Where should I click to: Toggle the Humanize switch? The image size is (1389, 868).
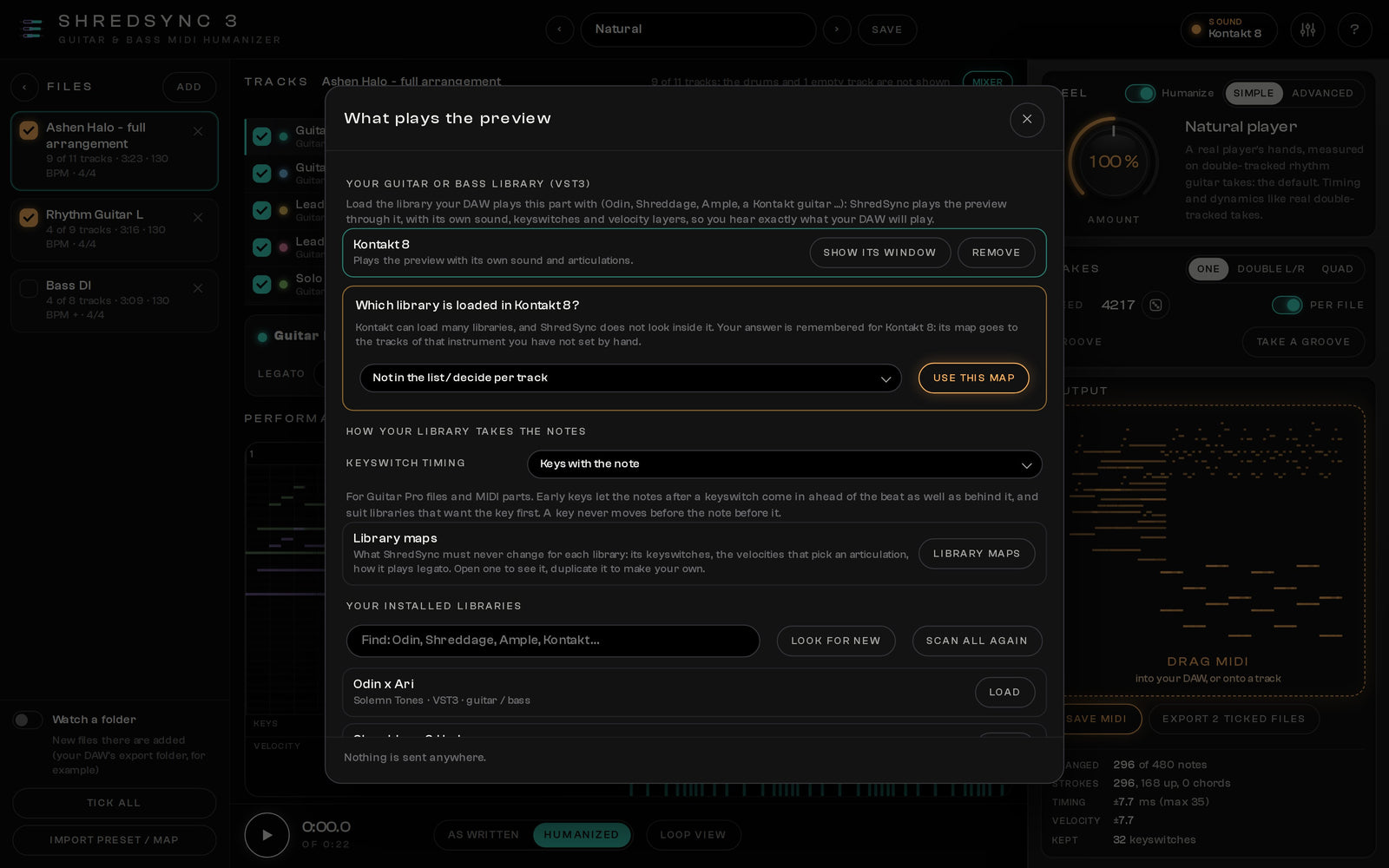[x=1140, y=93]
